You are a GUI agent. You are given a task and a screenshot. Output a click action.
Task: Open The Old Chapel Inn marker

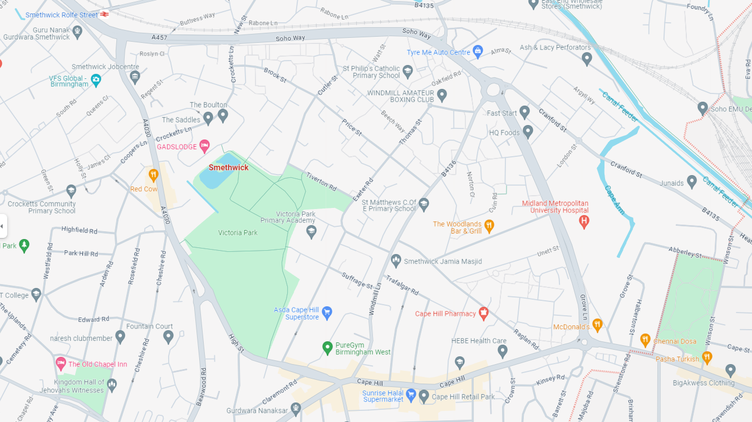coord(60,363)
